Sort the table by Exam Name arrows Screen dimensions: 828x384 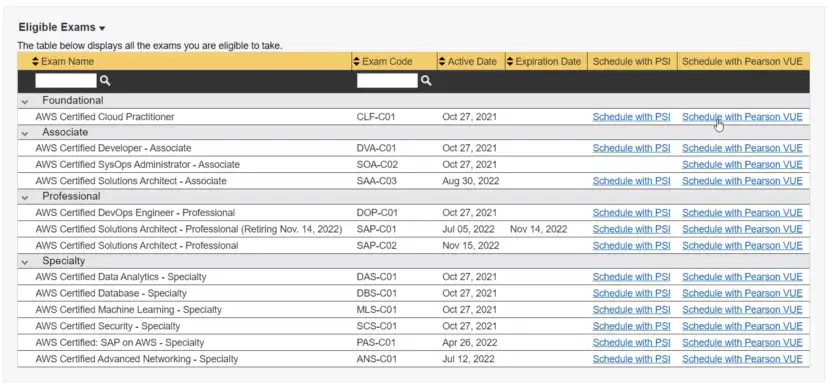point(35,61)
